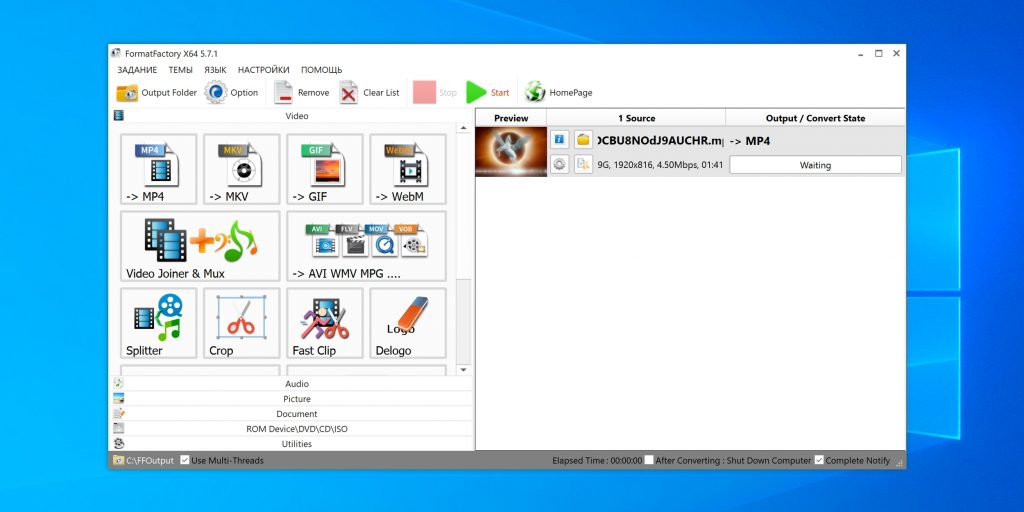The image size is (1024, 512).
Task: Expand ROM Device\DVD\CD\ISO section
Action: tap(291, 429)
